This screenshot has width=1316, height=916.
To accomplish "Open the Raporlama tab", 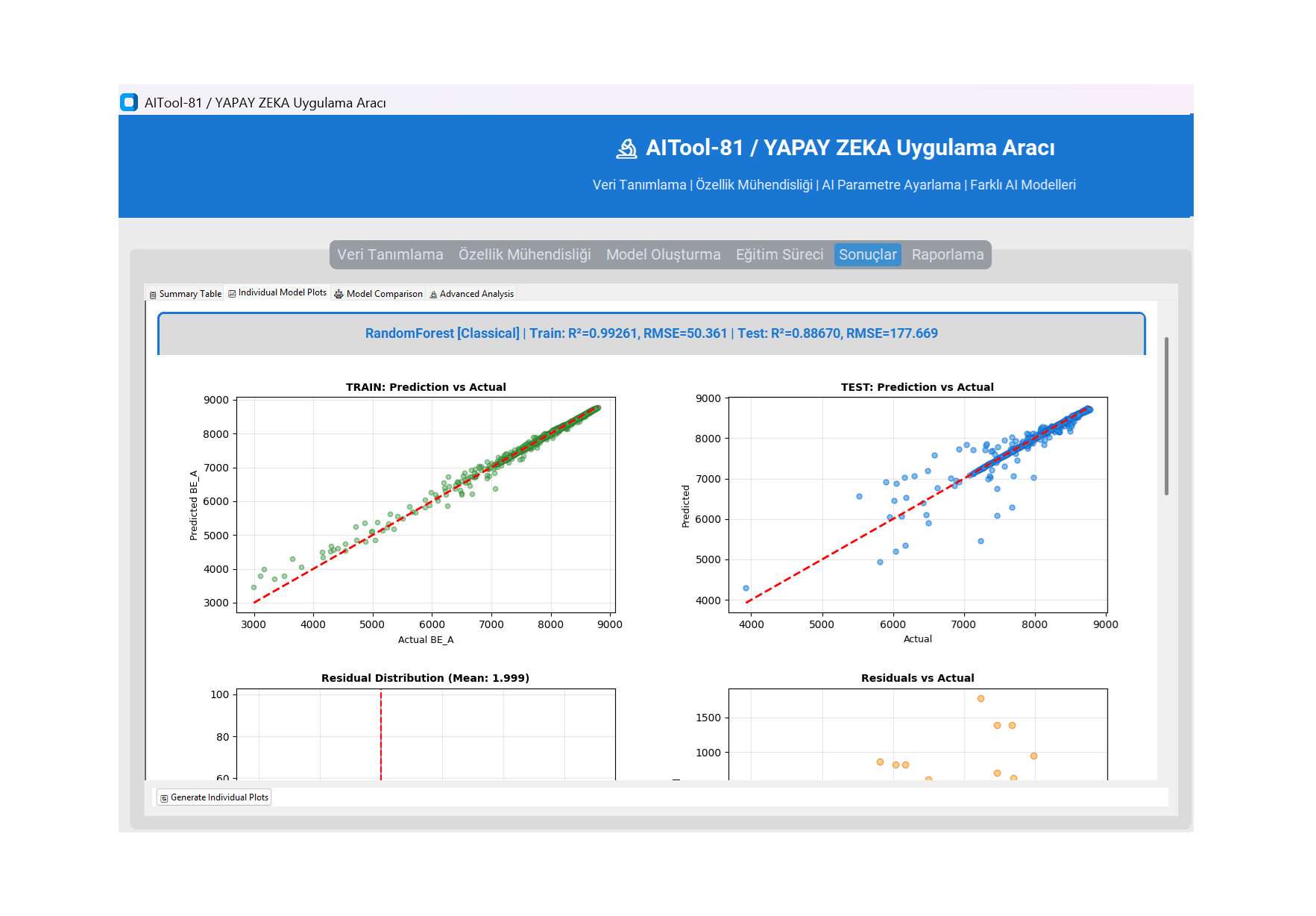I will [948, 254].
